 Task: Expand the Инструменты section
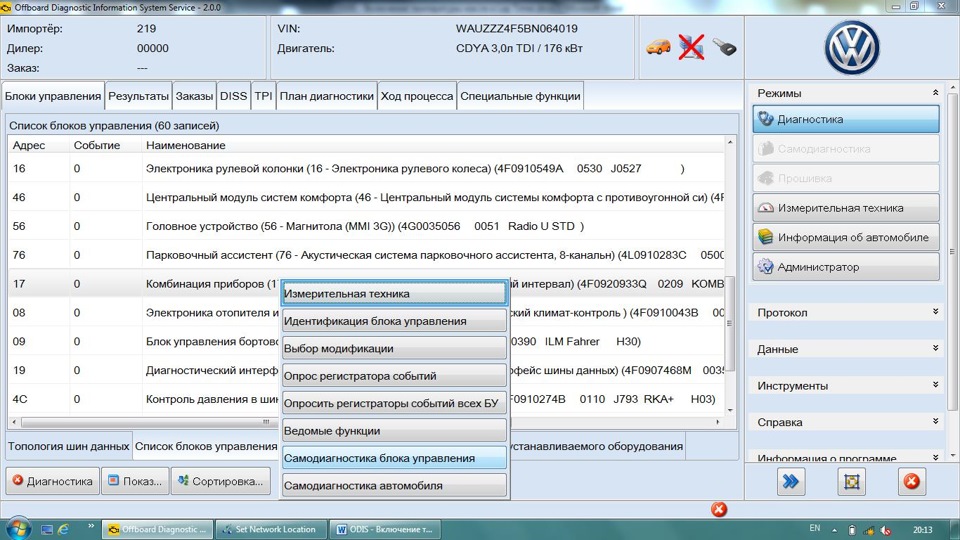click(x=935, y=385)
